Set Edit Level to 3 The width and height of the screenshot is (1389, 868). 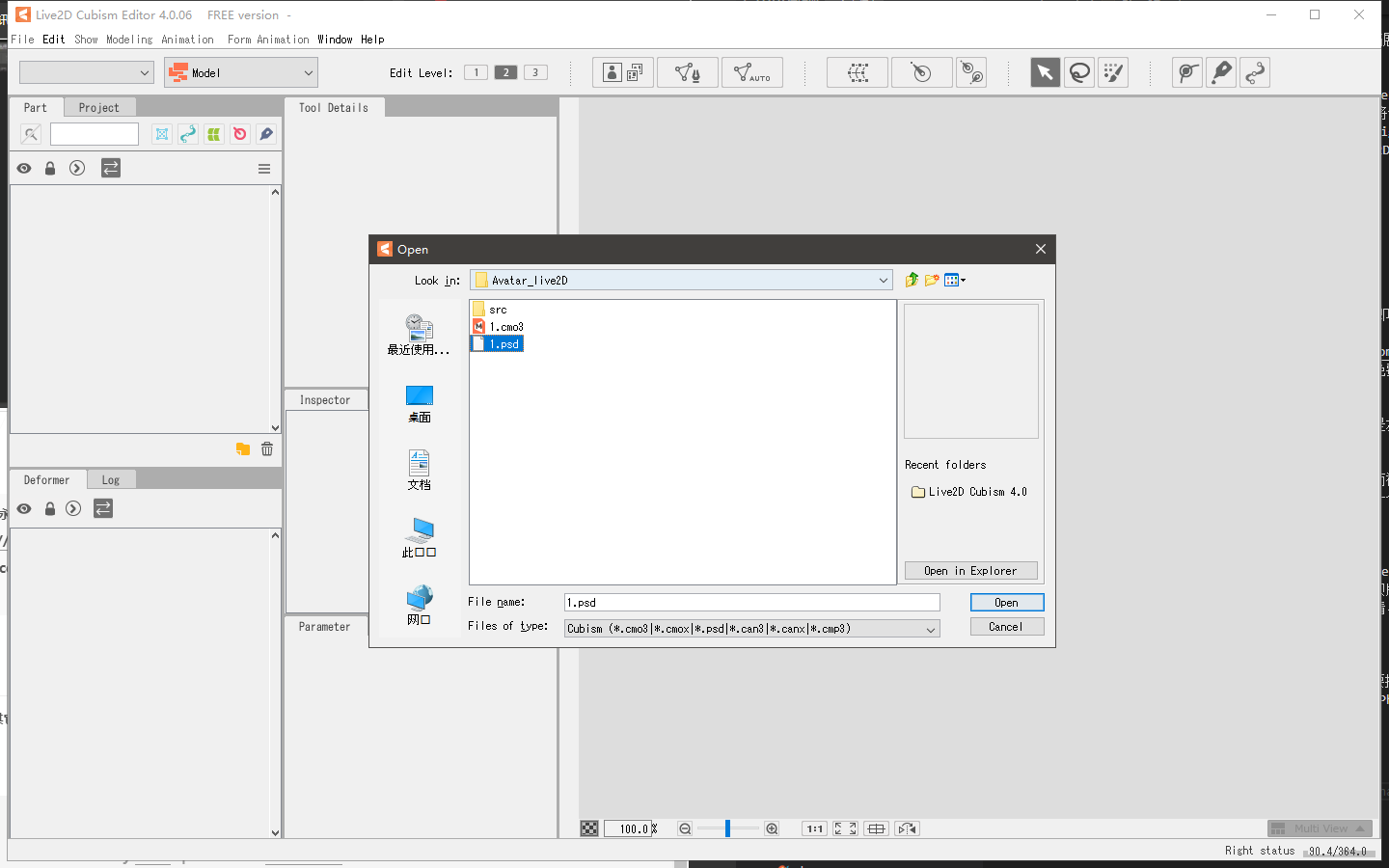coord(535,72)
